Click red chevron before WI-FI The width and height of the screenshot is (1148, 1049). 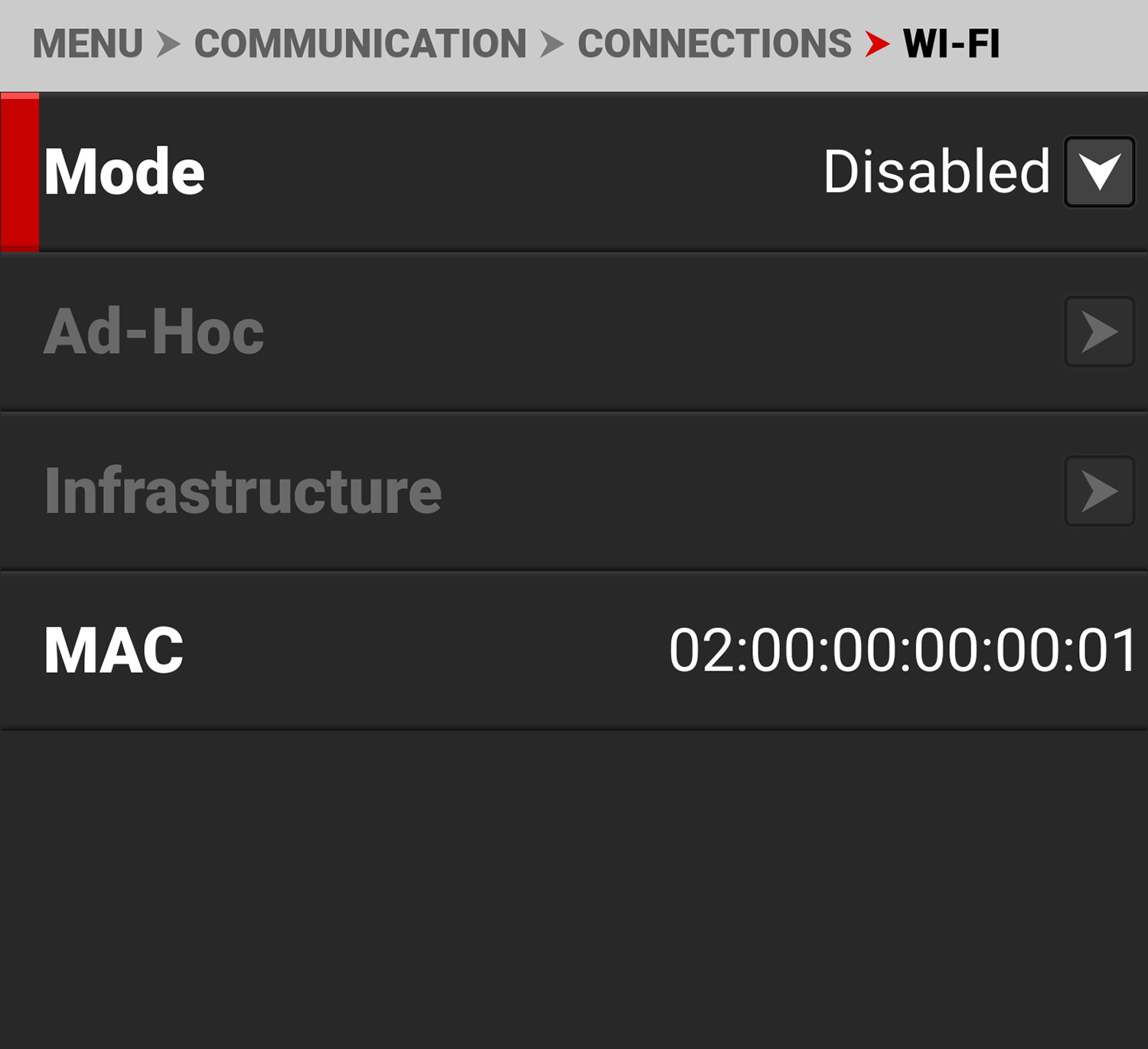(877, 44)
